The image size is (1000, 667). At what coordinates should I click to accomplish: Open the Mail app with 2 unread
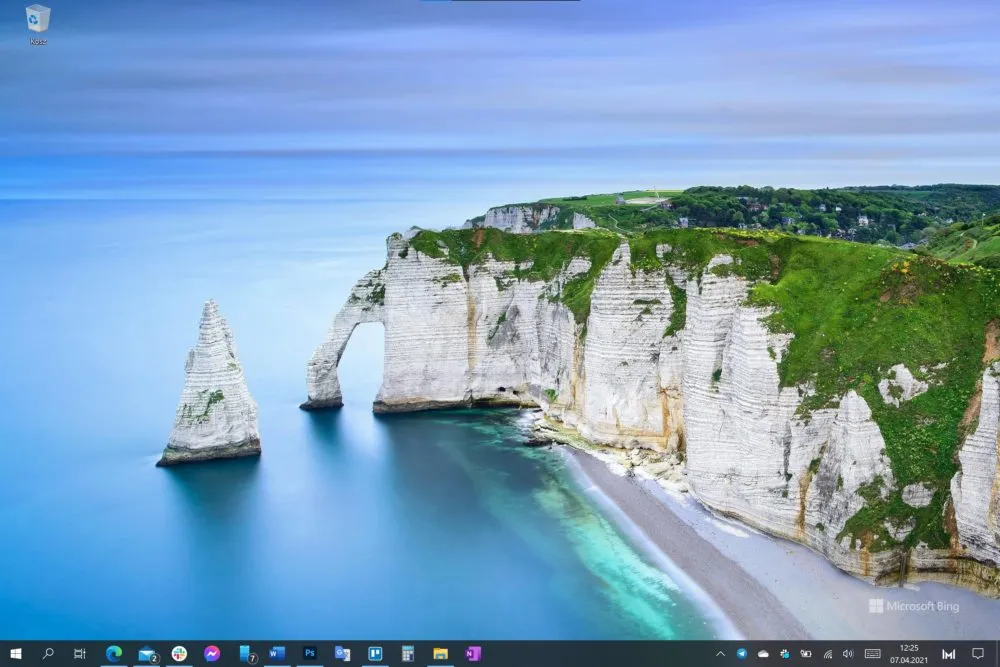point(147,654)
